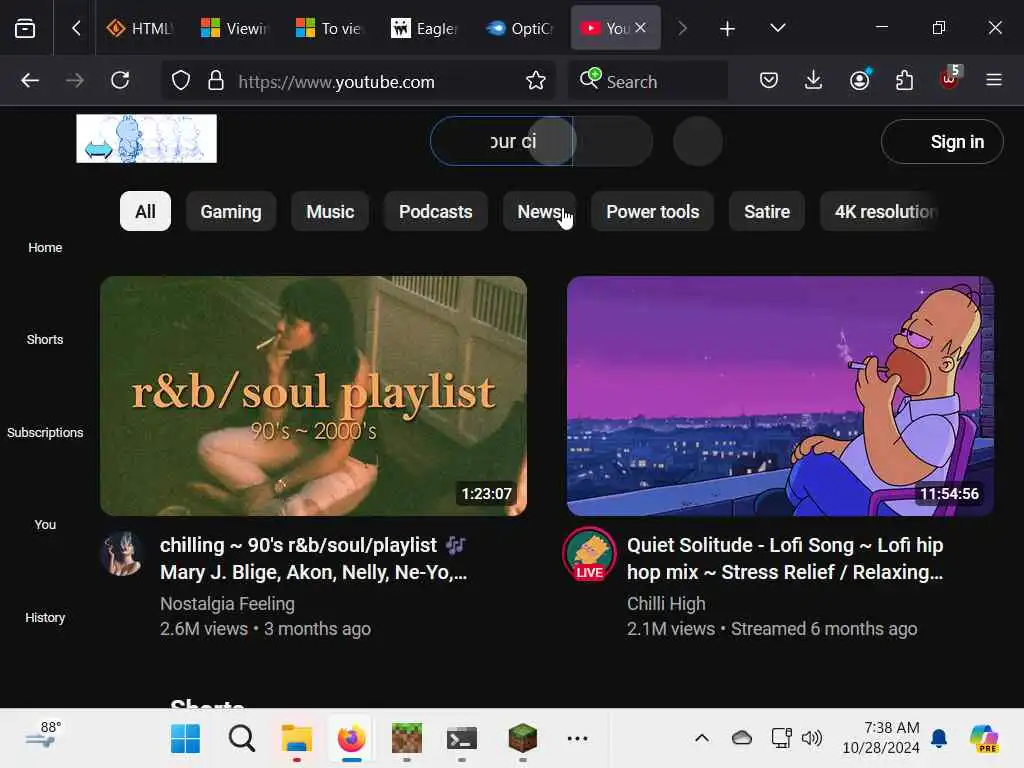Screen dimensions: 1024x768
Task: Expand the list all tabs chevron
Action: (777, 28)
